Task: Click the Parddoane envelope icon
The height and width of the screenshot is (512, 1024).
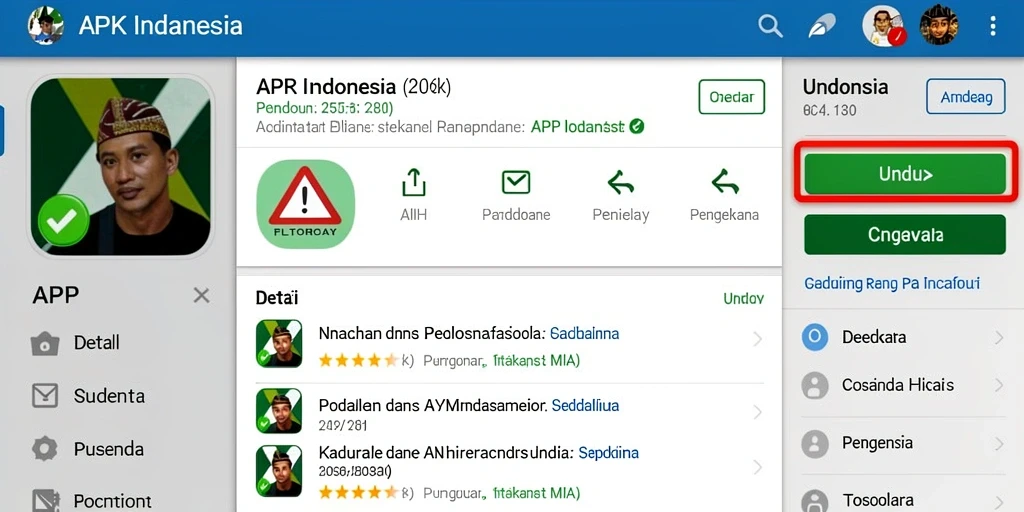Action: click(516, 182)
